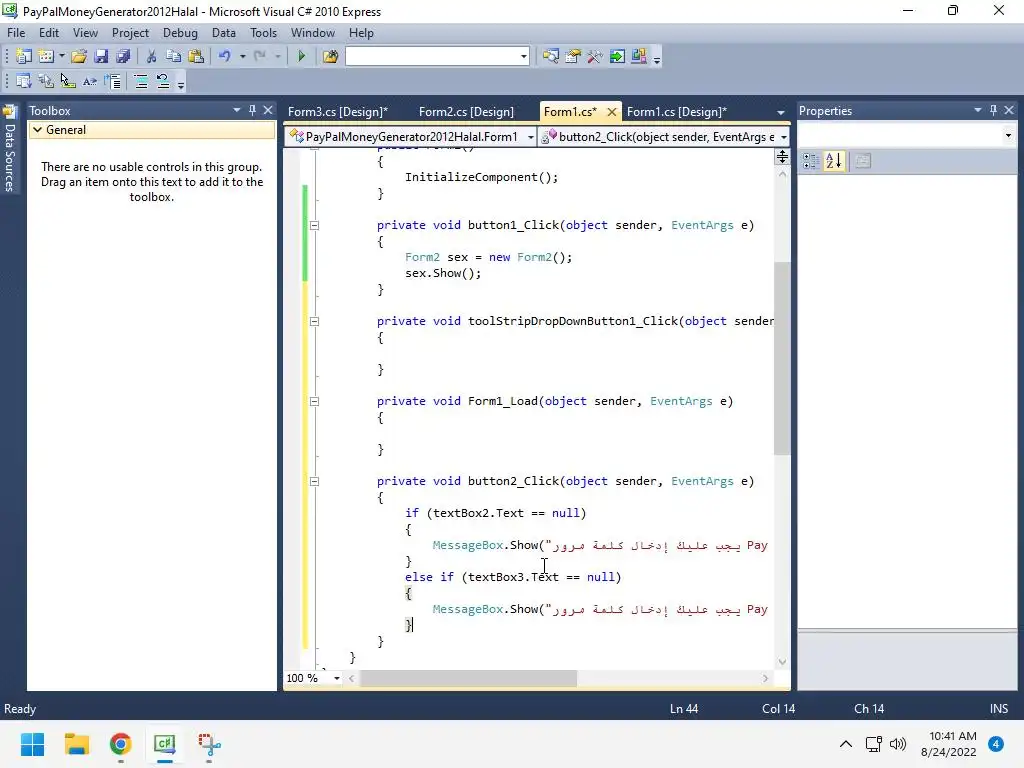This screenshot has width=1024, height=768.
Task: Click the Paste clipboard icon
Action: coord(196,57)
